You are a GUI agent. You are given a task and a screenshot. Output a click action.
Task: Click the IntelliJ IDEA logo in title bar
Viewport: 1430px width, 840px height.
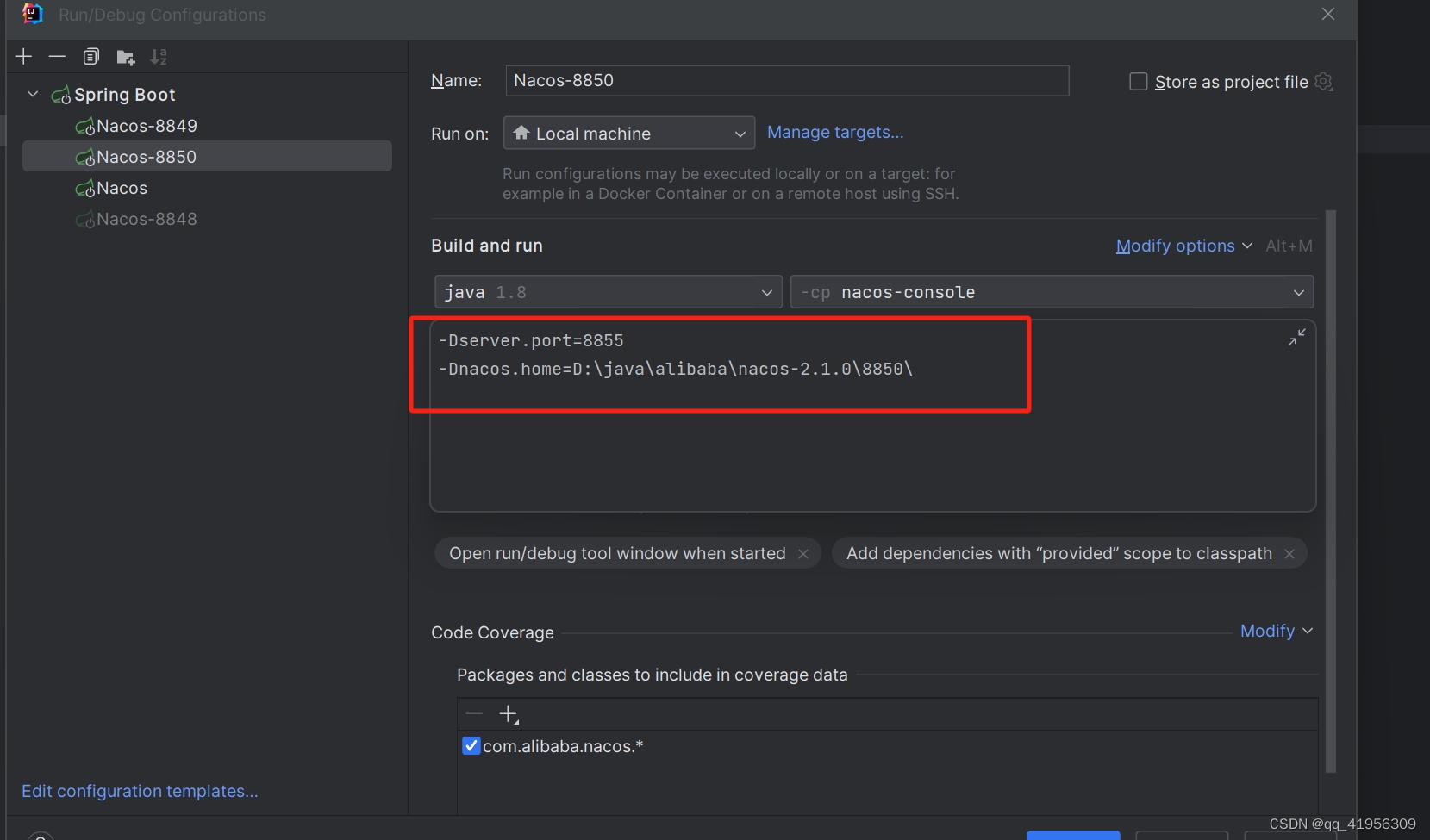32,14
